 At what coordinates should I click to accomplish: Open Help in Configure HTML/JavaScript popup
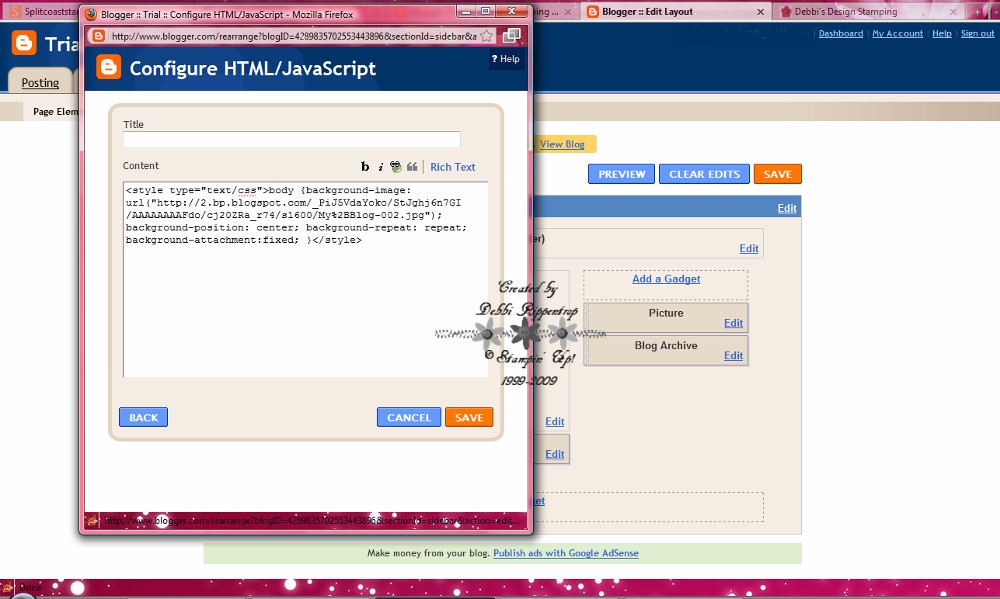point(505,59)
